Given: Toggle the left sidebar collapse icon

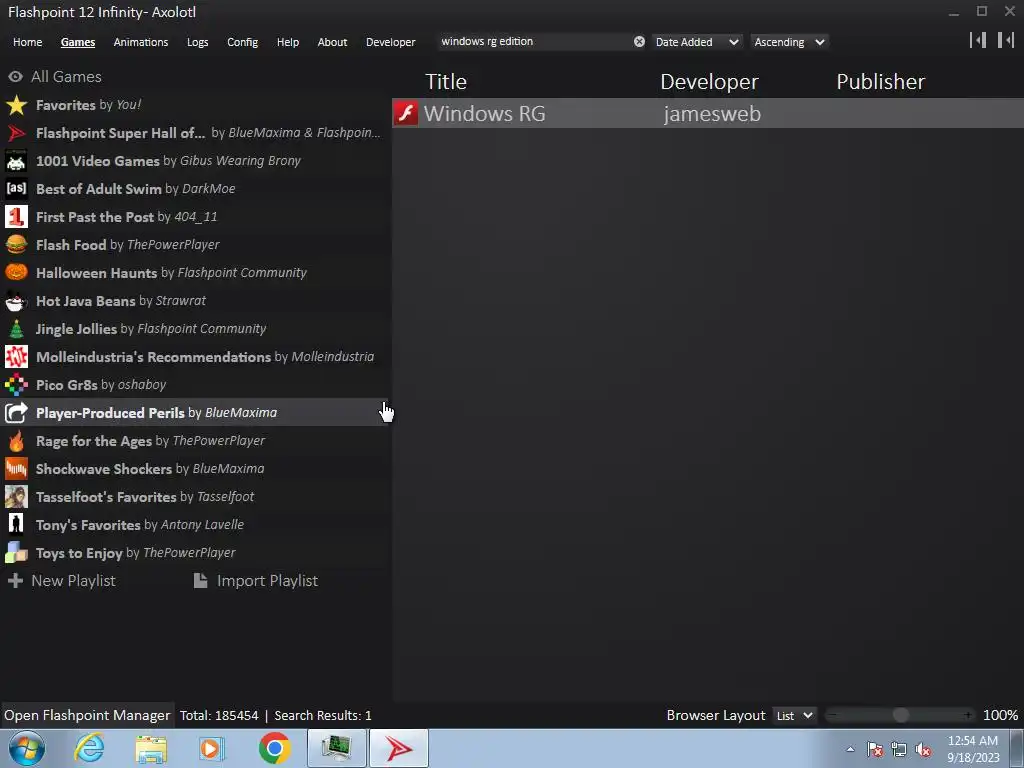Looking at the screenshot, I should [x=978, y=40].
